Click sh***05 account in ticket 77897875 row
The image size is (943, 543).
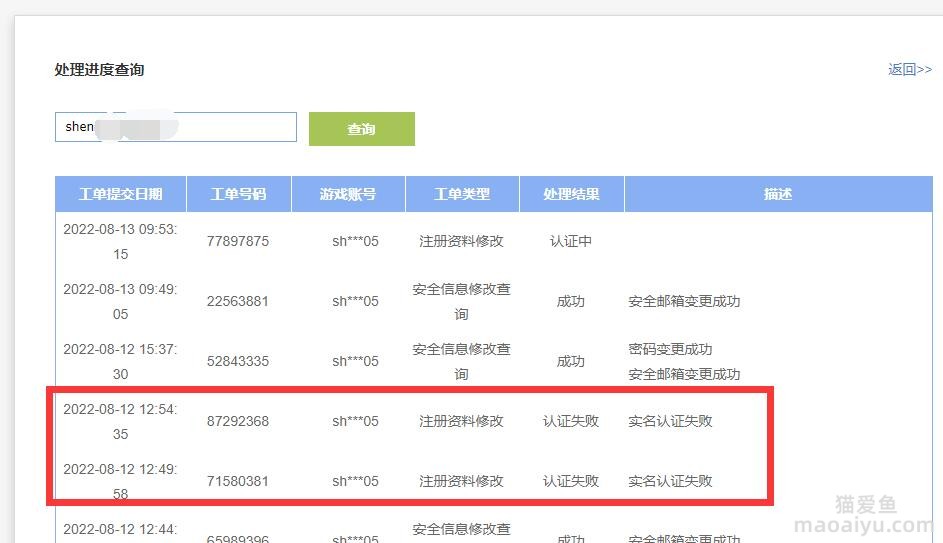point(355,241)
